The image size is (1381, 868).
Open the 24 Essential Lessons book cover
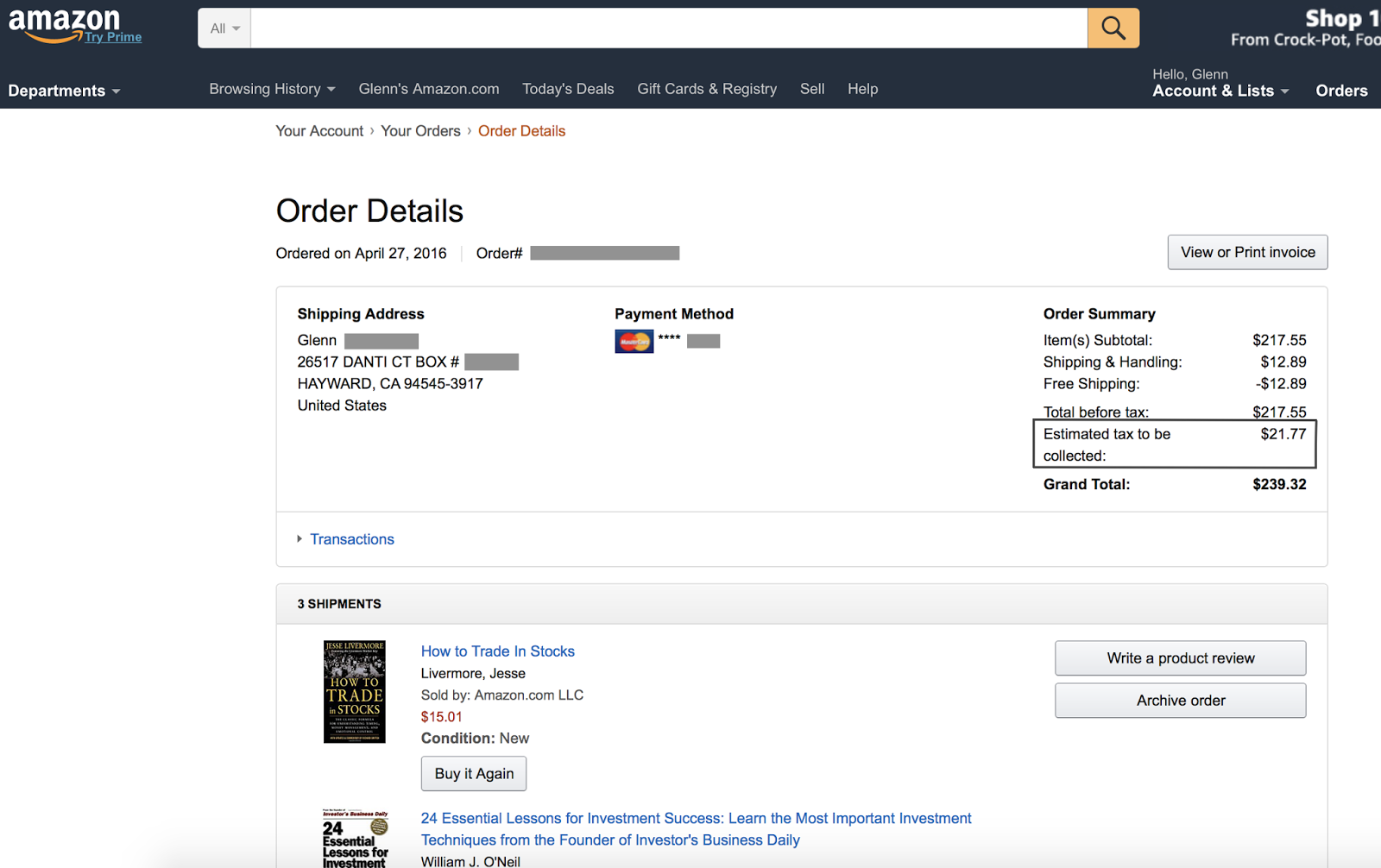click(355, 839)
